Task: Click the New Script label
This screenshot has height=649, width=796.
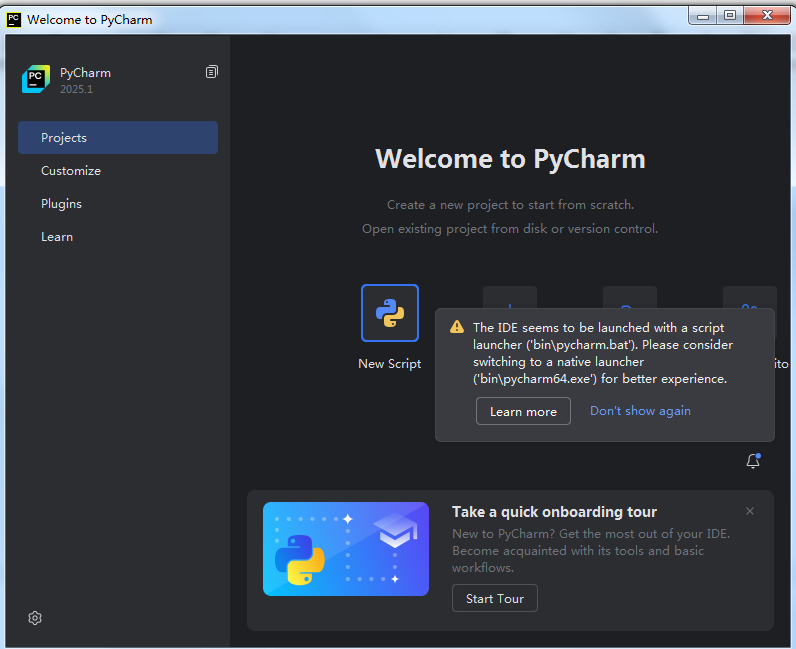Action: click(390, 364)
